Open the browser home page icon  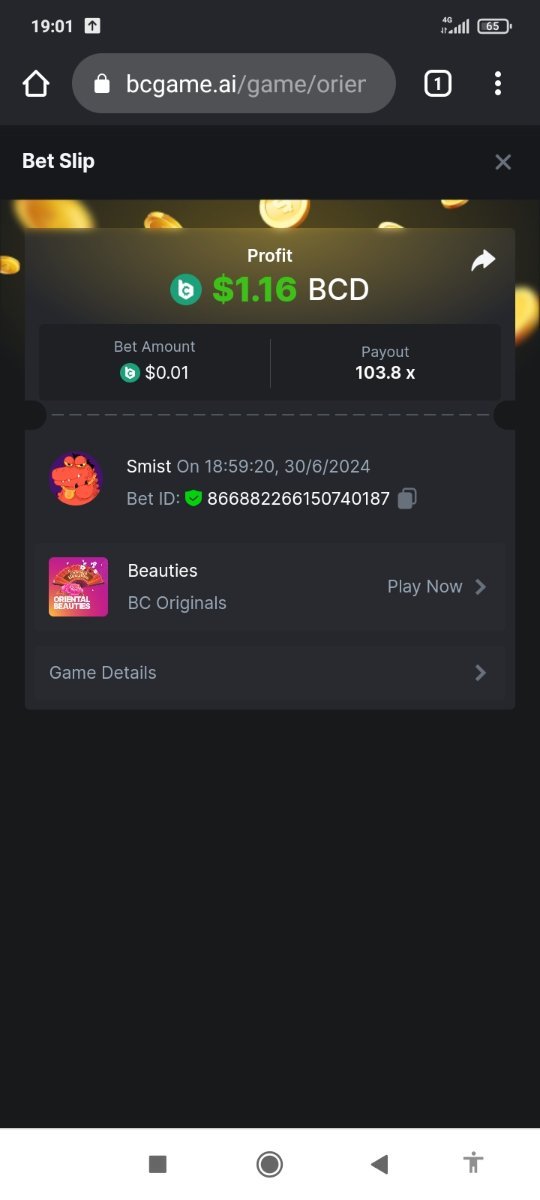36,84
